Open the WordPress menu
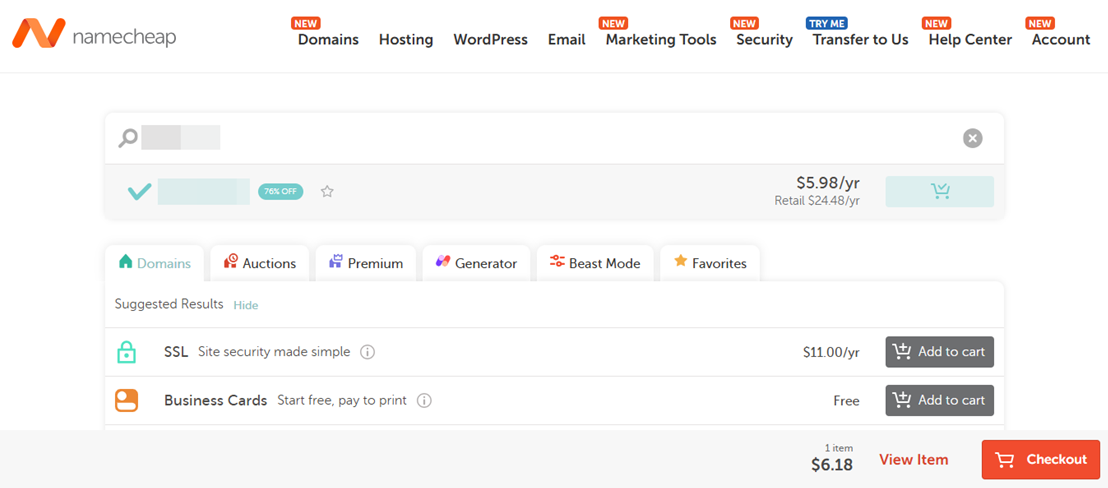Image resolution: width=1108 pixels, height=488 pixels. 490,40
